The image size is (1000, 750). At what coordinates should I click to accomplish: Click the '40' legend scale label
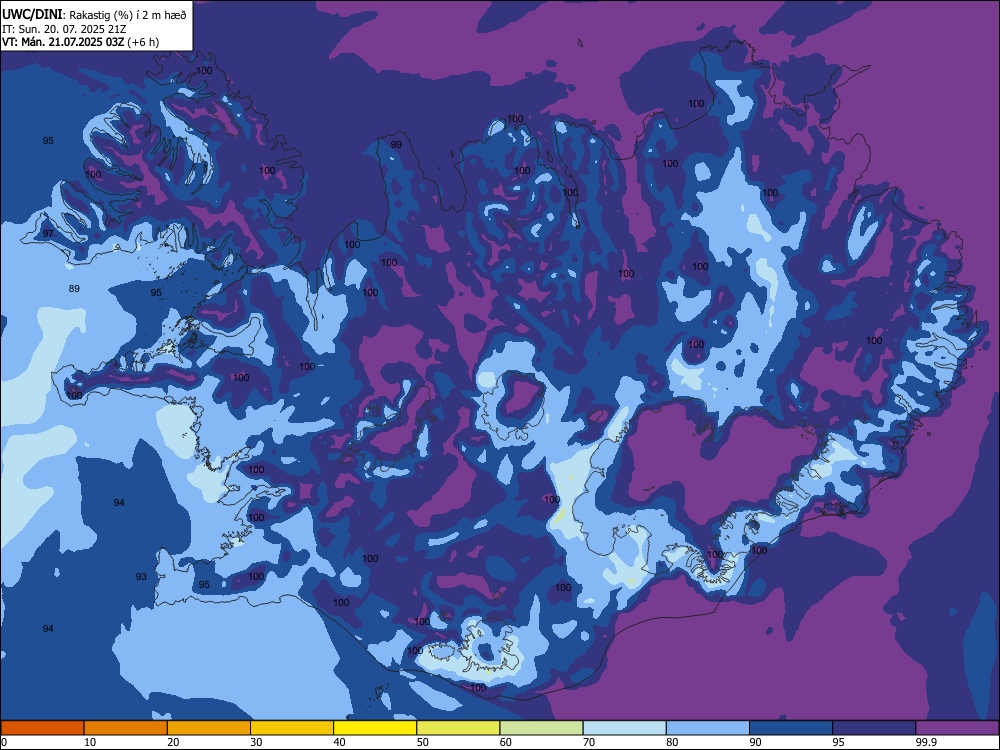[x=339, y=742]
